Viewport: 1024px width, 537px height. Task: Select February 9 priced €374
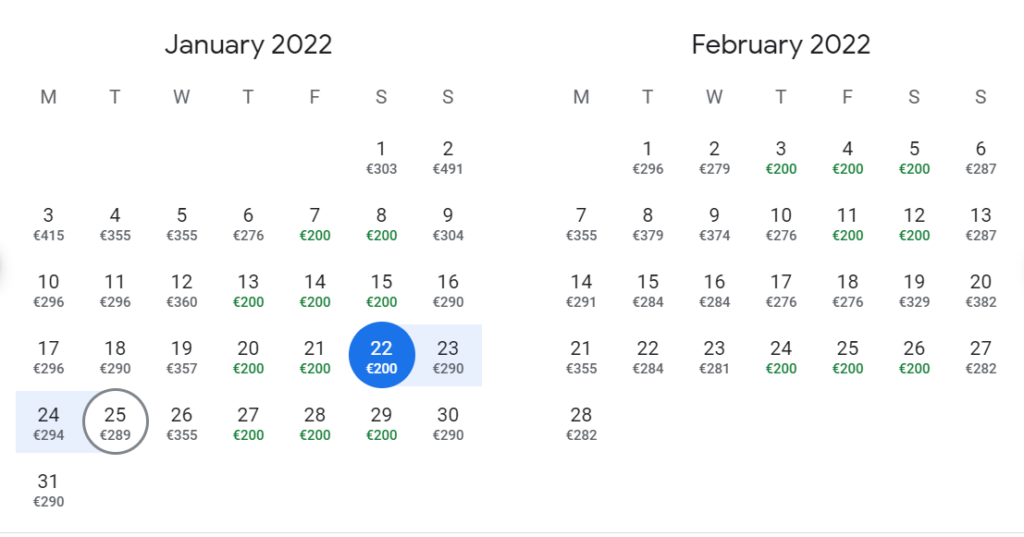pyautogui.click(x=714, y=223)
